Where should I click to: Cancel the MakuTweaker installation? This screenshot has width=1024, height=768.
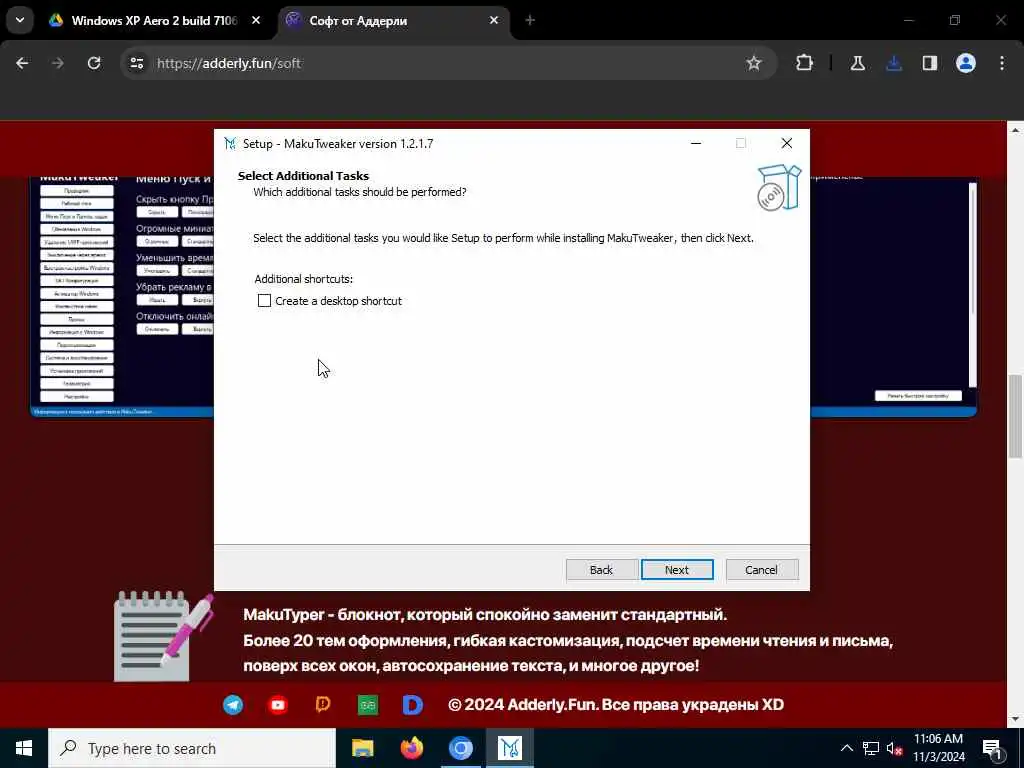(761, 569)
